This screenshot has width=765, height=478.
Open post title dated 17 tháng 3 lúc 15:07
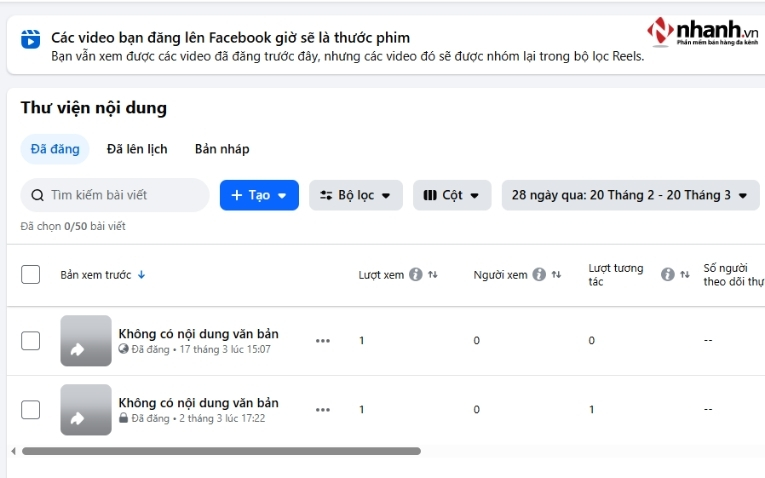[x=199, y=334]
